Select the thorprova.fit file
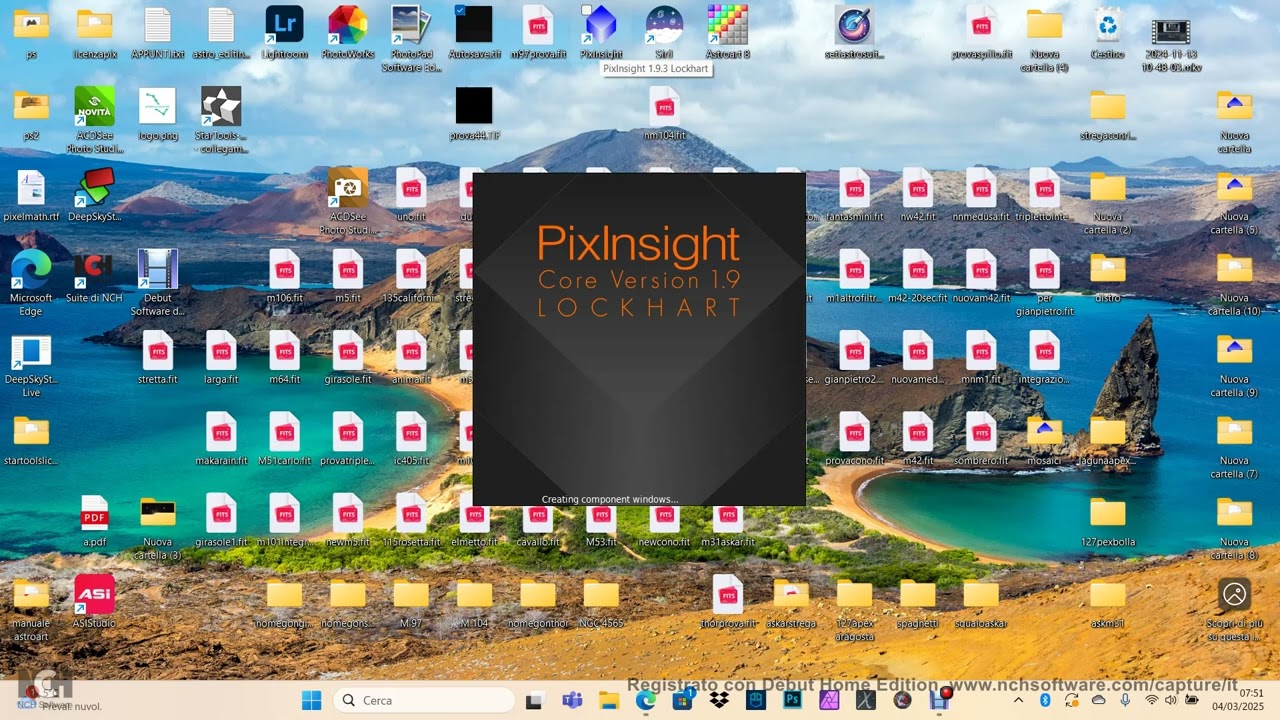The width and height of the screenshot is (1280, 720). pyautogui.click(x=727, y=594)
